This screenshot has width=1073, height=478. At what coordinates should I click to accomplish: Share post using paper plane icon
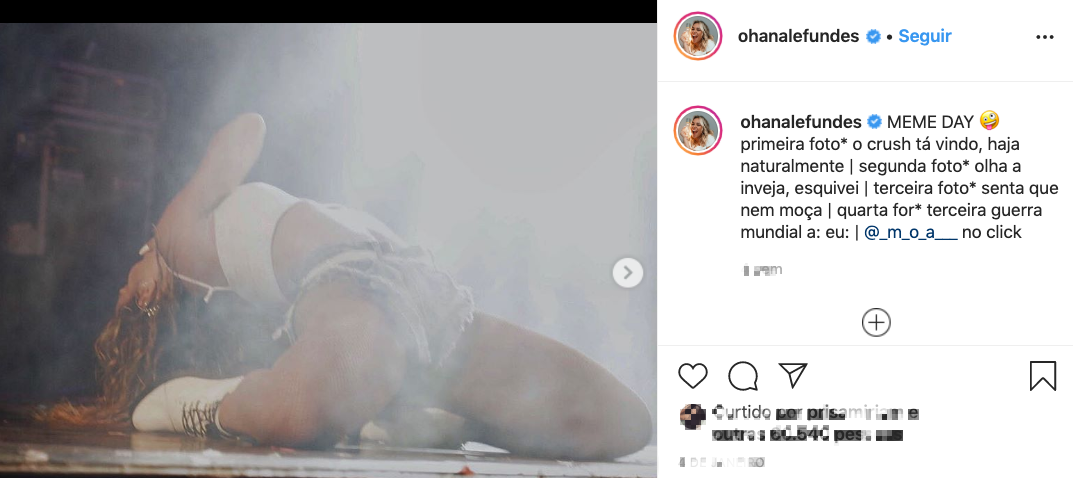pos(793,375)
